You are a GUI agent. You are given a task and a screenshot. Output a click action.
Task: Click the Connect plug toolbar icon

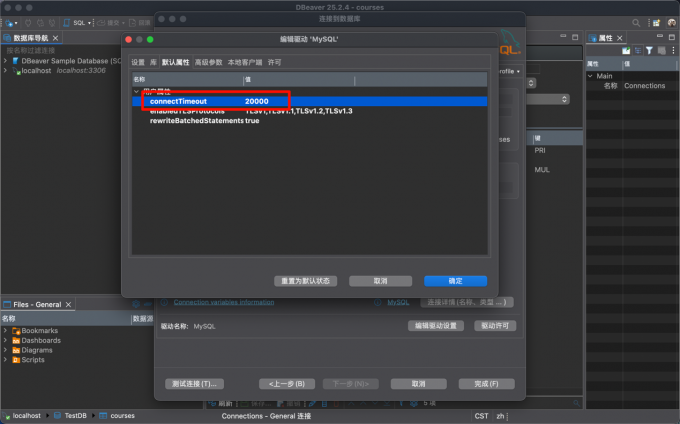pos(28,23)
